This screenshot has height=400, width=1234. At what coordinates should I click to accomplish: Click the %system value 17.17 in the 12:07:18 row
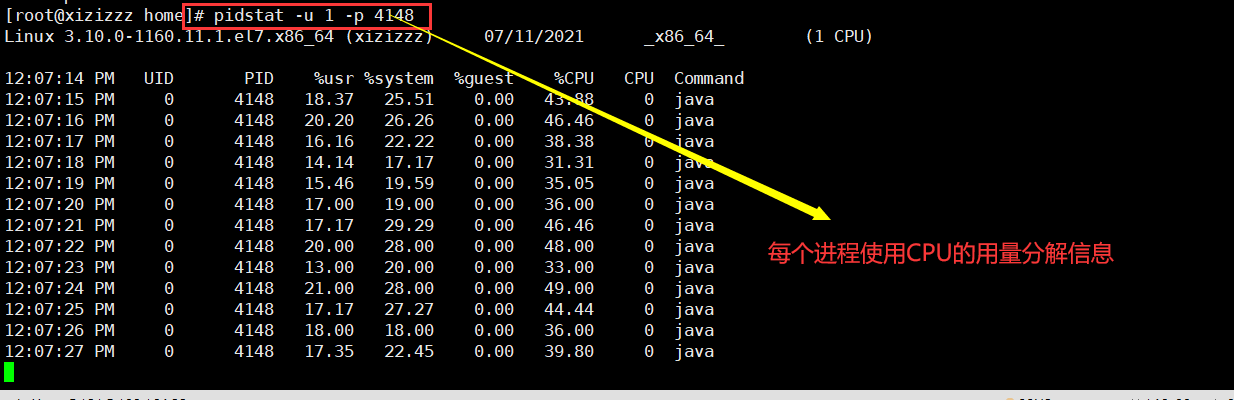[409, 162]
